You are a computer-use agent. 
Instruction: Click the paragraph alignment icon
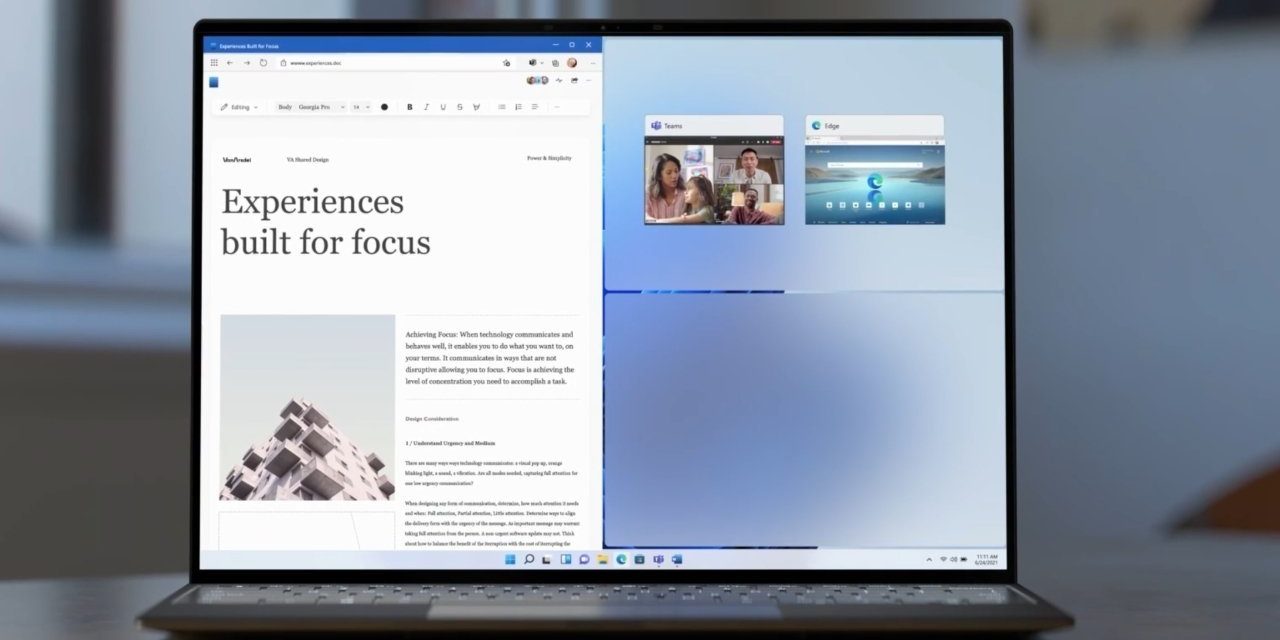pyautogui.click(x=535, y=107)
